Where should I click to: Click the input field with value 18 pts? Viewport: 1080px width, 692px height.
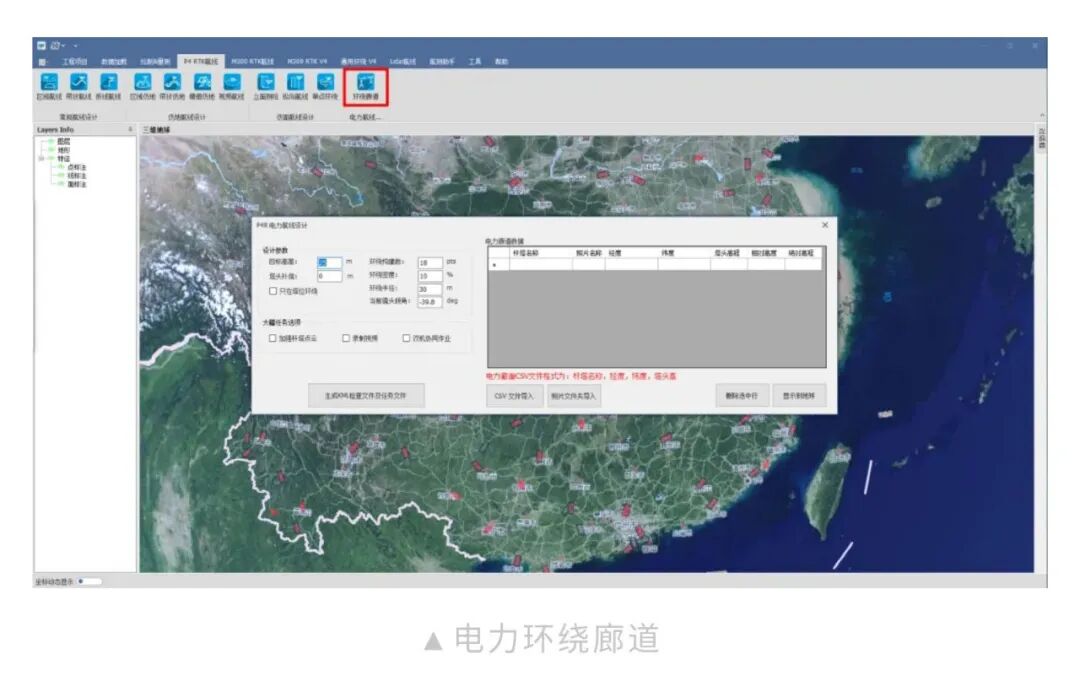coord(430,262)
